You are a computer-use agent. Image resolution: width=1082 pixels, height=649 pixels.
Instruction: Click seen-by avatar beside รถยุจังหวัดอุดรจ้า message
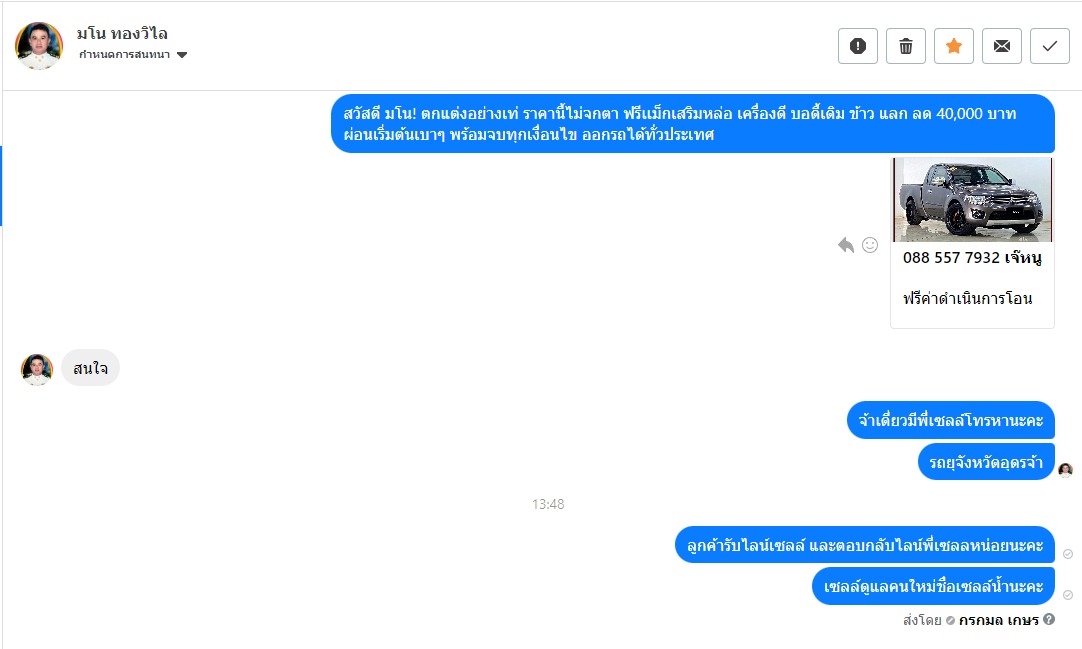tap(1065, 470)
